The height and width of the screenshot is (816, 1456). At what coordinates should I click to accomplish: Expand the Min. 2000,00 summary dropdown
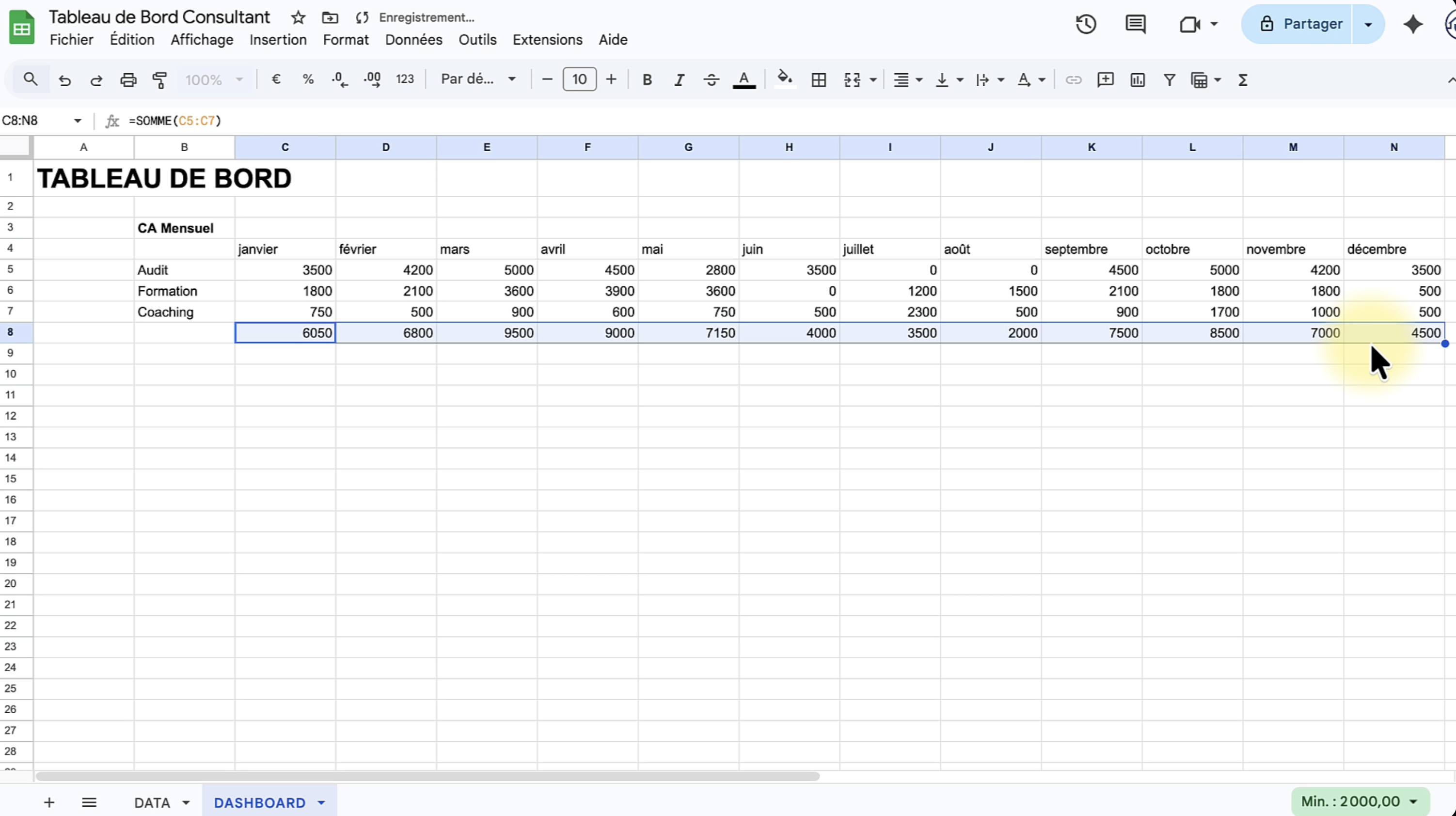coord(1413,801)
